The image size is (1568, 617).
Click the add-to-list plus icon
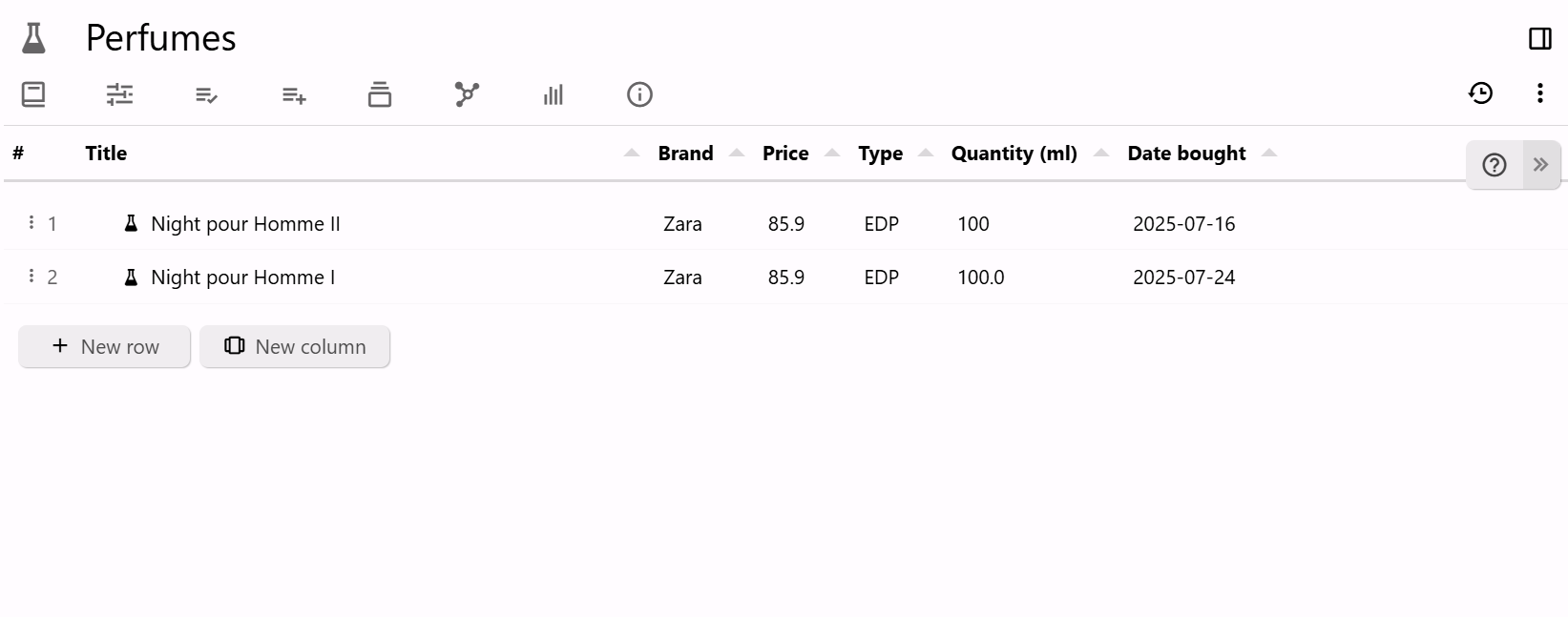294,94
